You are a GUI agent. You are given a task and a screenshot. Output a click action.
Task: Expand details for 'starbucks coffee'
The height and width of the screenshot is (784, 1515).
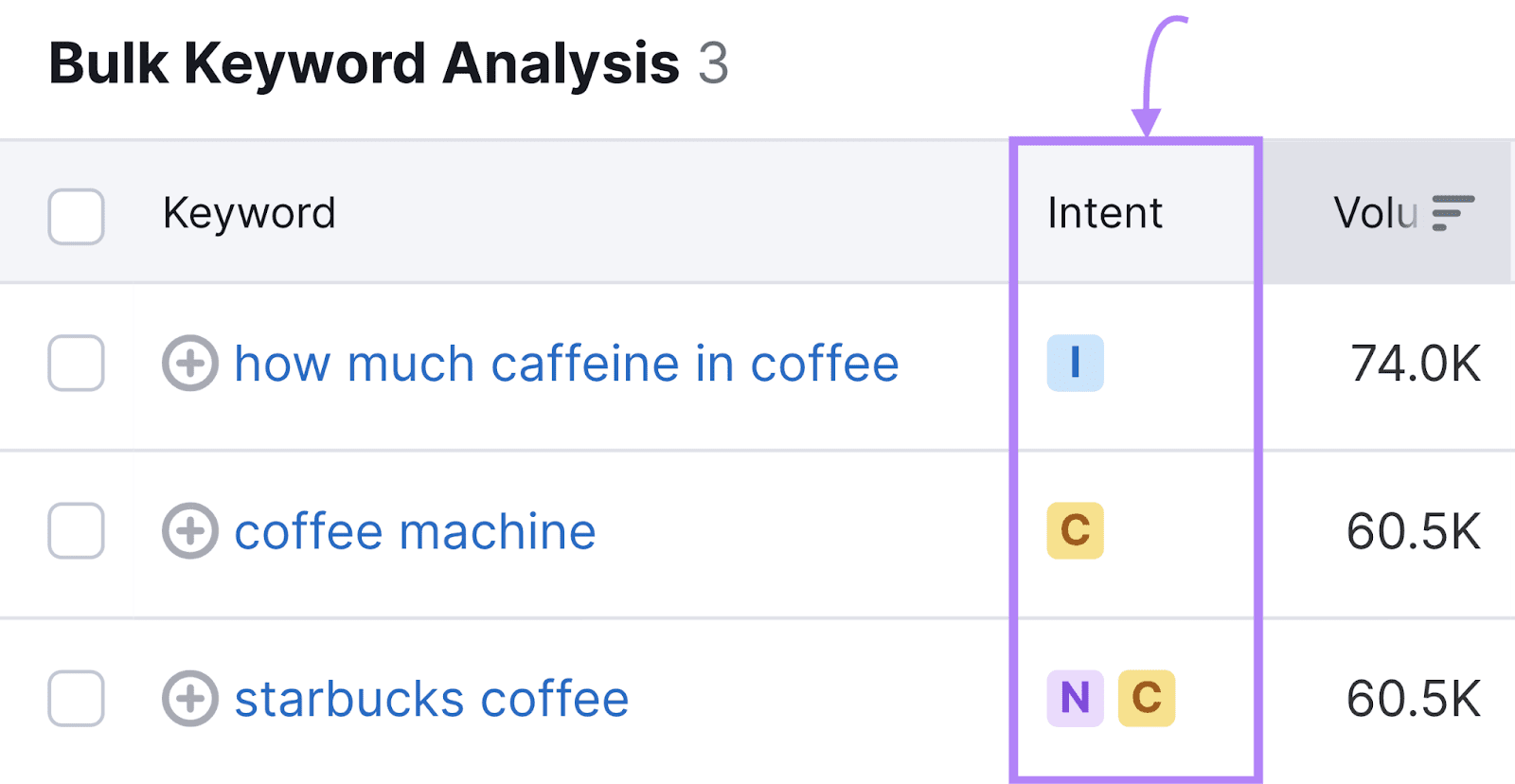[x=189, y=699]
